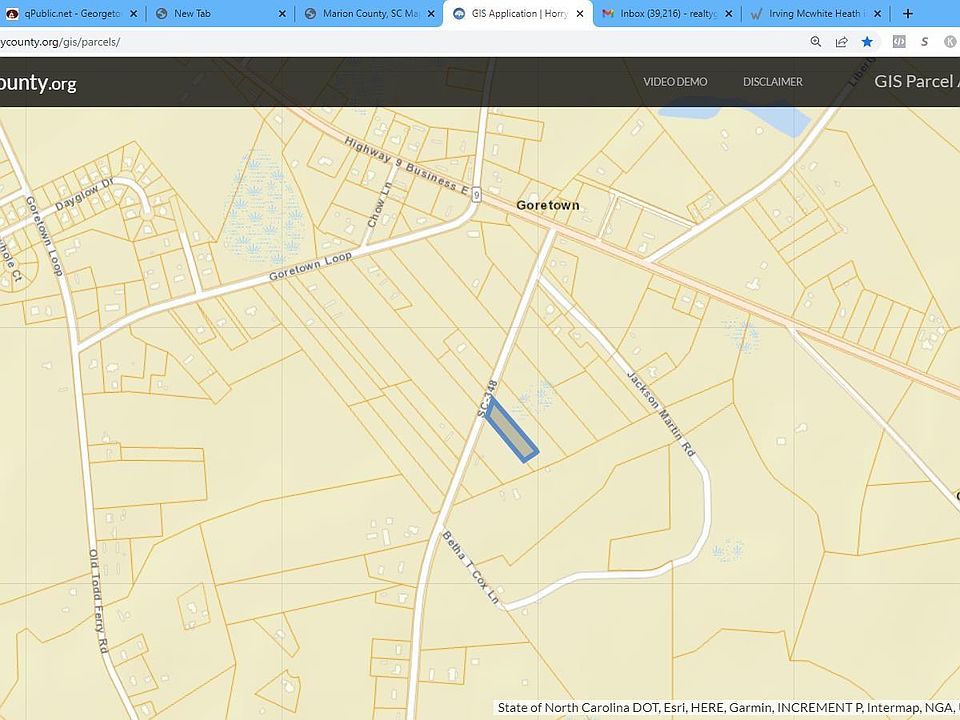Open the DISCLAIMER link

773,82
